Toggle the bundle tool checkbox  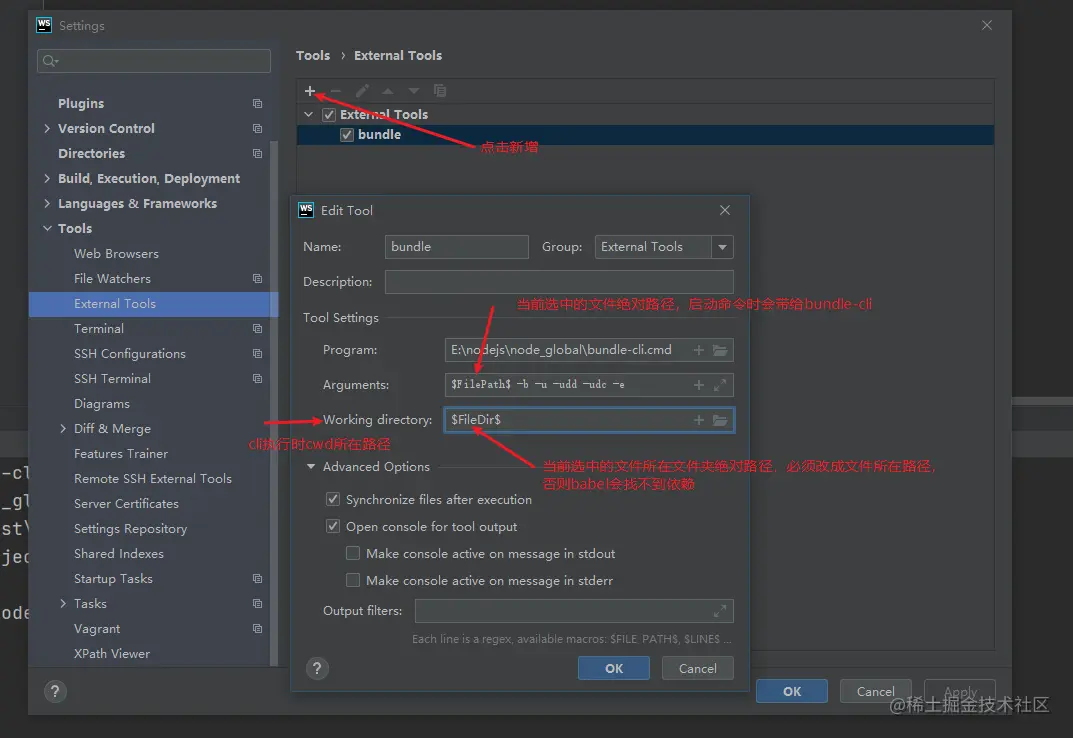click(347, 134)
